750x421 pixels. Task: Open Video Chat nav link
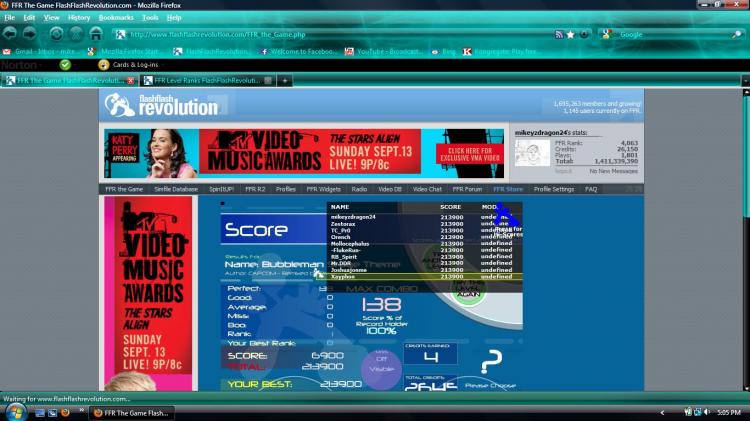click(427, 189)
